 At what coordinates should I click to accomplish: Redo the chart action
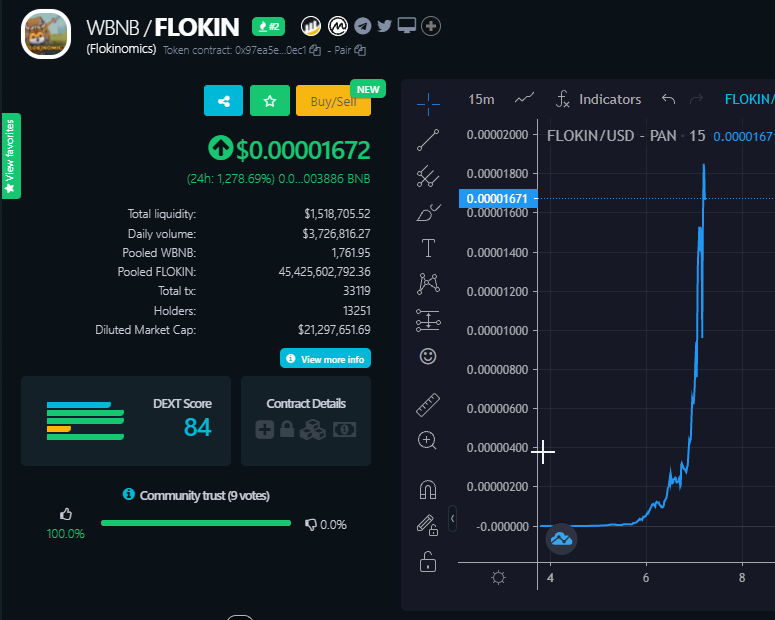click(x=696, y=99)
